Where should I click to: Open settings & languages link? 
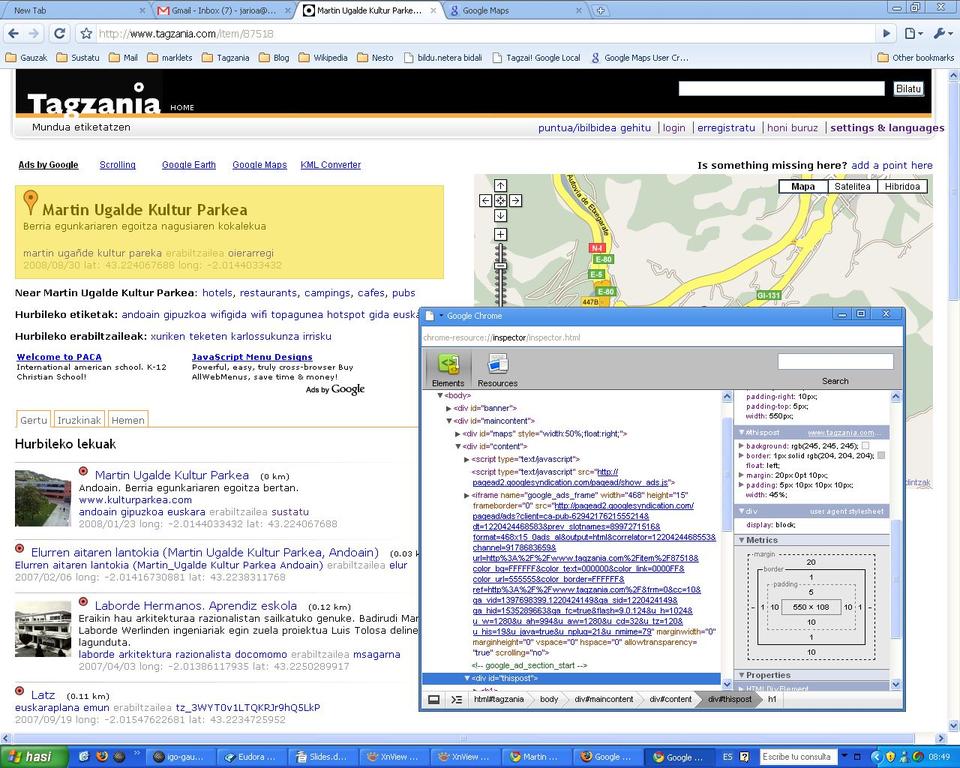tap(887, 128)
